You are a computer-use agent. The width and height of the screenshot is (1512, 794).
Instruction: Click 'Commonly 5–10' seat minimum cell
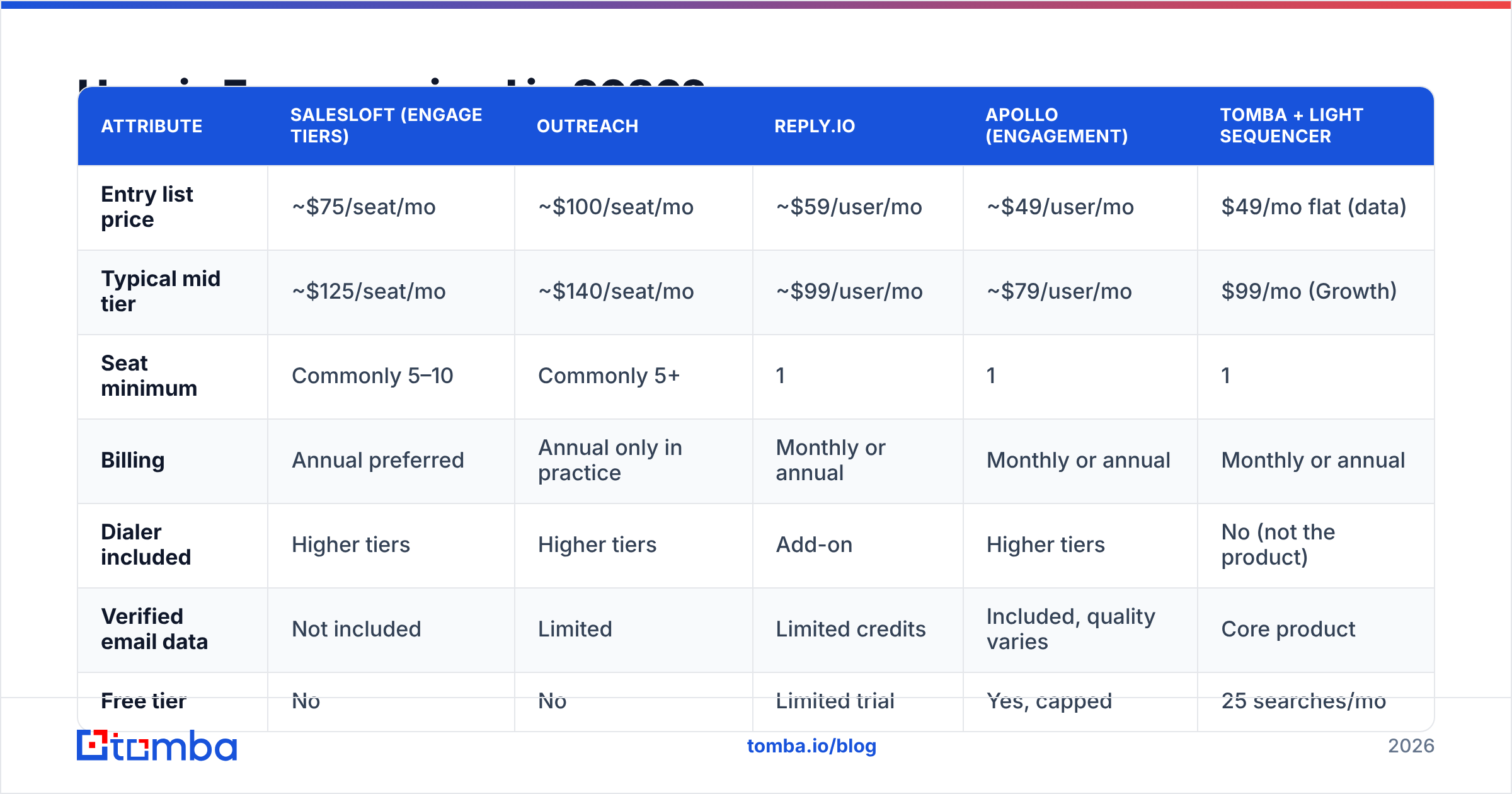tap(372, 376)
